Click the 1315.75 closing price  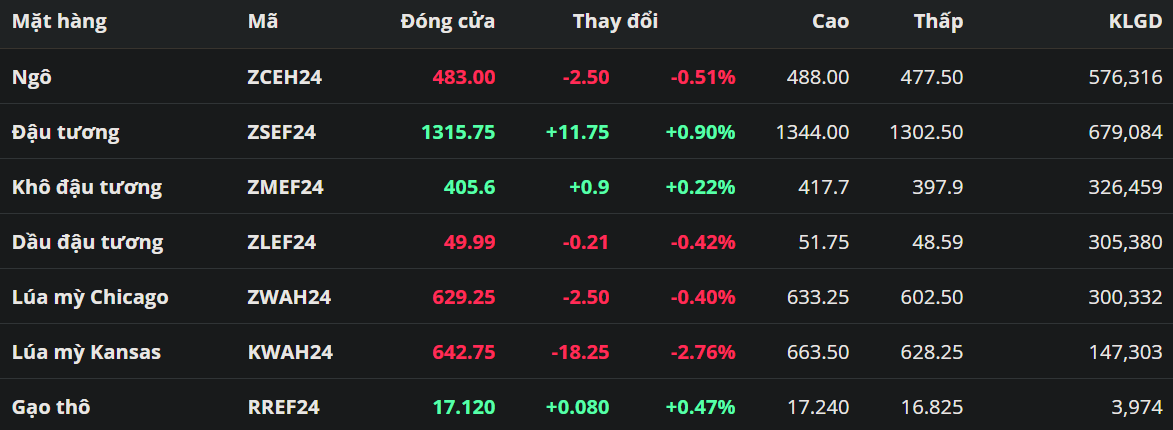[458, 132]
